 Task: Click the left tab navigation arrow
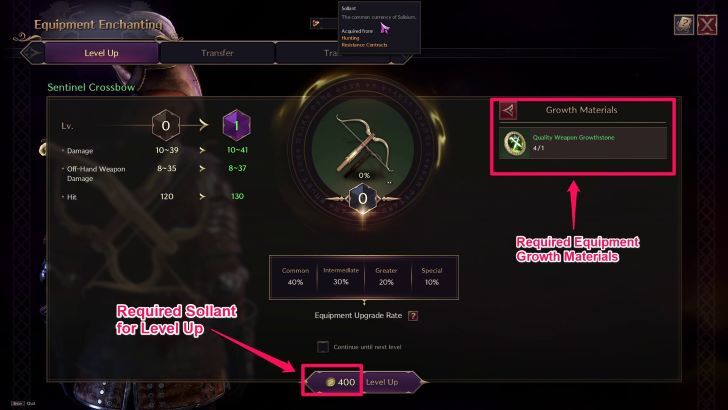(32, 52)
